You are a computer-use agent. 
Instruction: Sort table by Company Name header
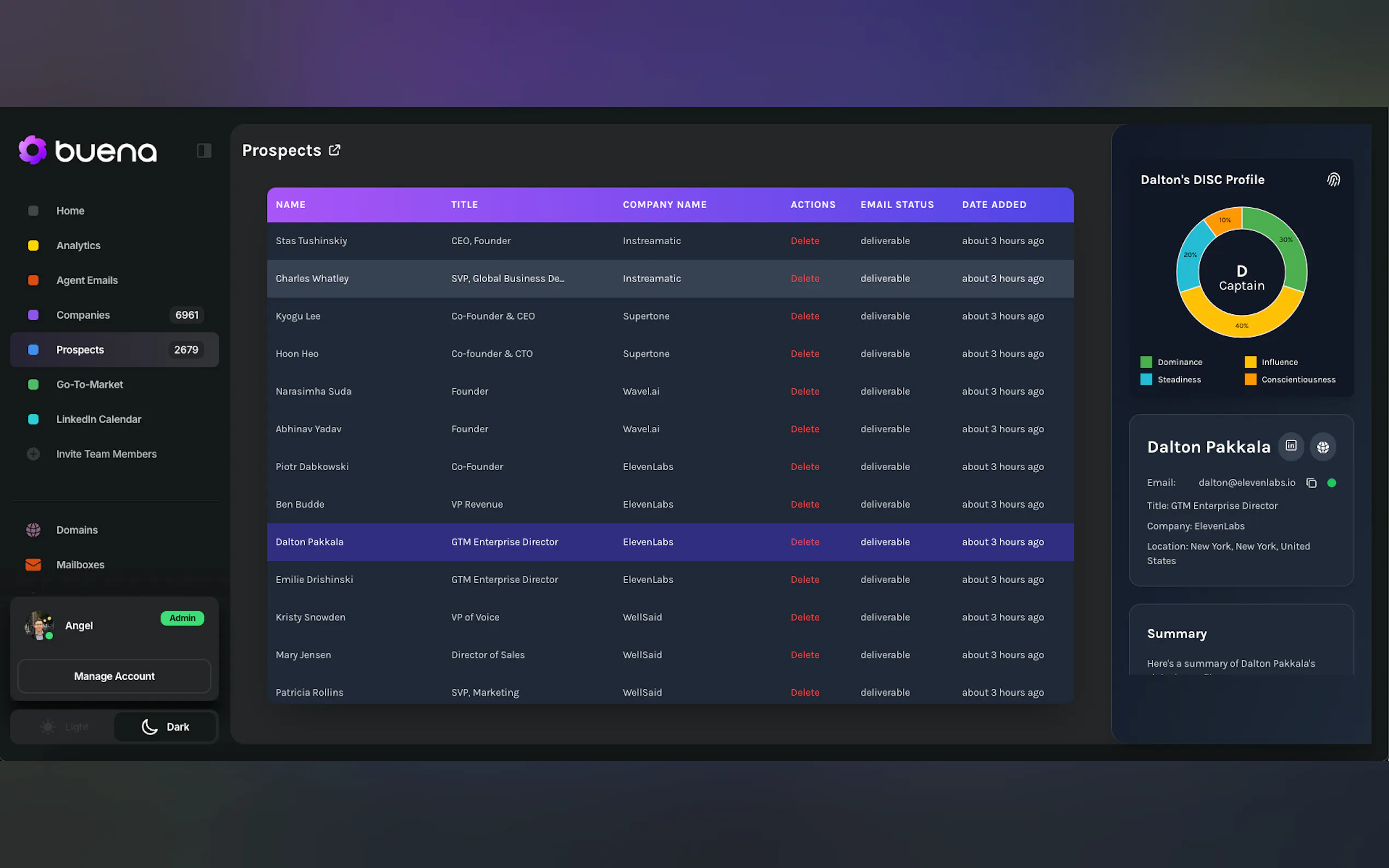[664, 205]
